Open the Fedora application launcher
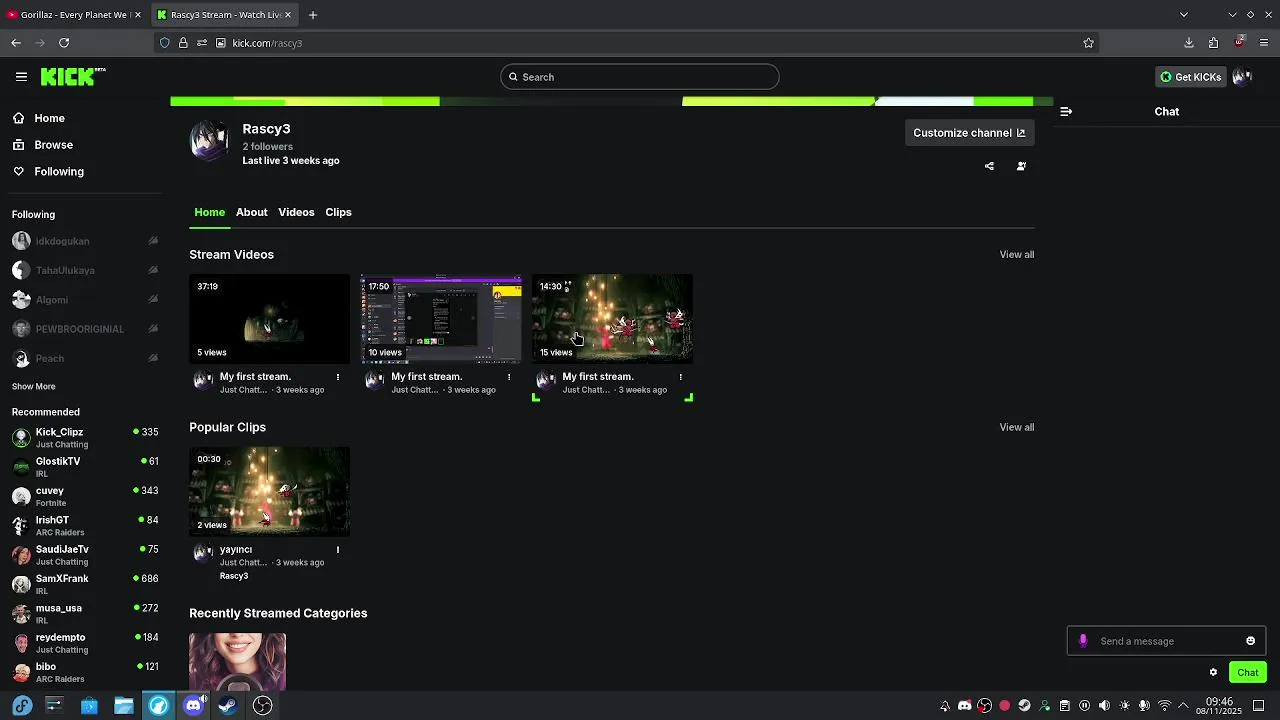This screenshot has width=1280, height=720. 22,705
